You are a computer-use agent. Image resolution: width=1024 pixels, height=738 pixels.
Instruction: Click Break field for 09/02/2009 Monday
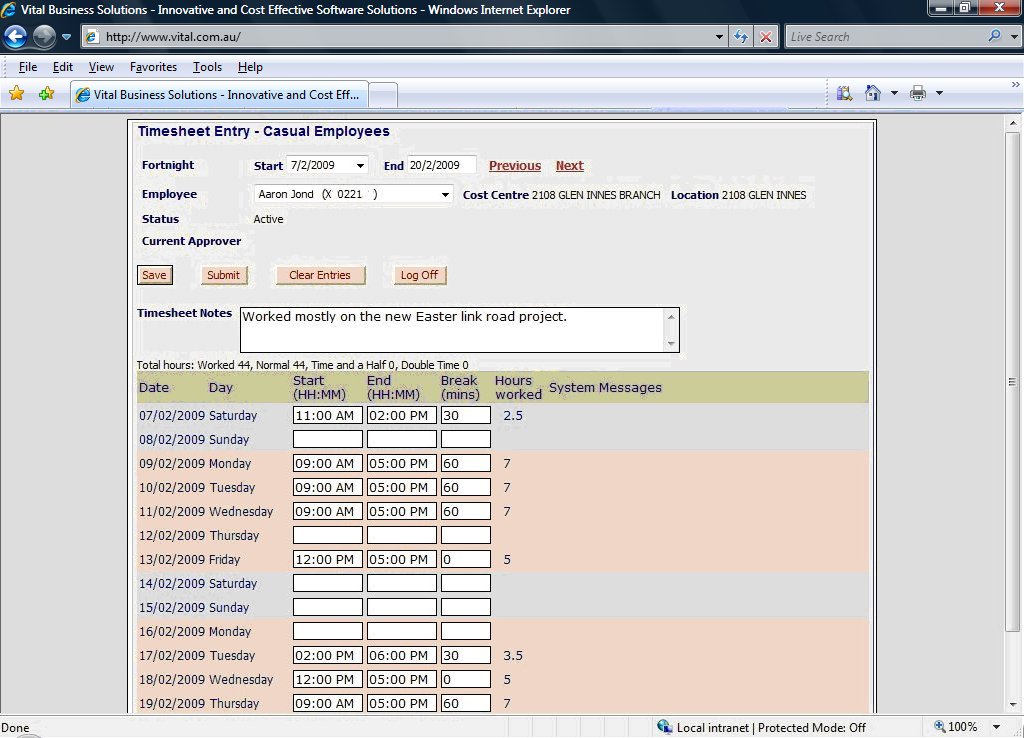point(466,464)
